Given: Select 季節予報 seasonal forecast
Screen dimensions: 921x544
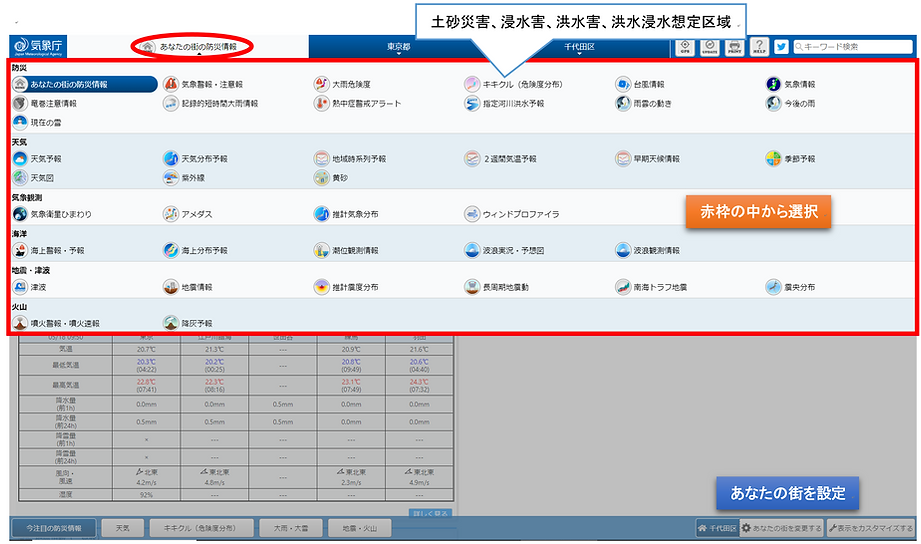Looking at the screenshot, I should [x=791, y=159].
